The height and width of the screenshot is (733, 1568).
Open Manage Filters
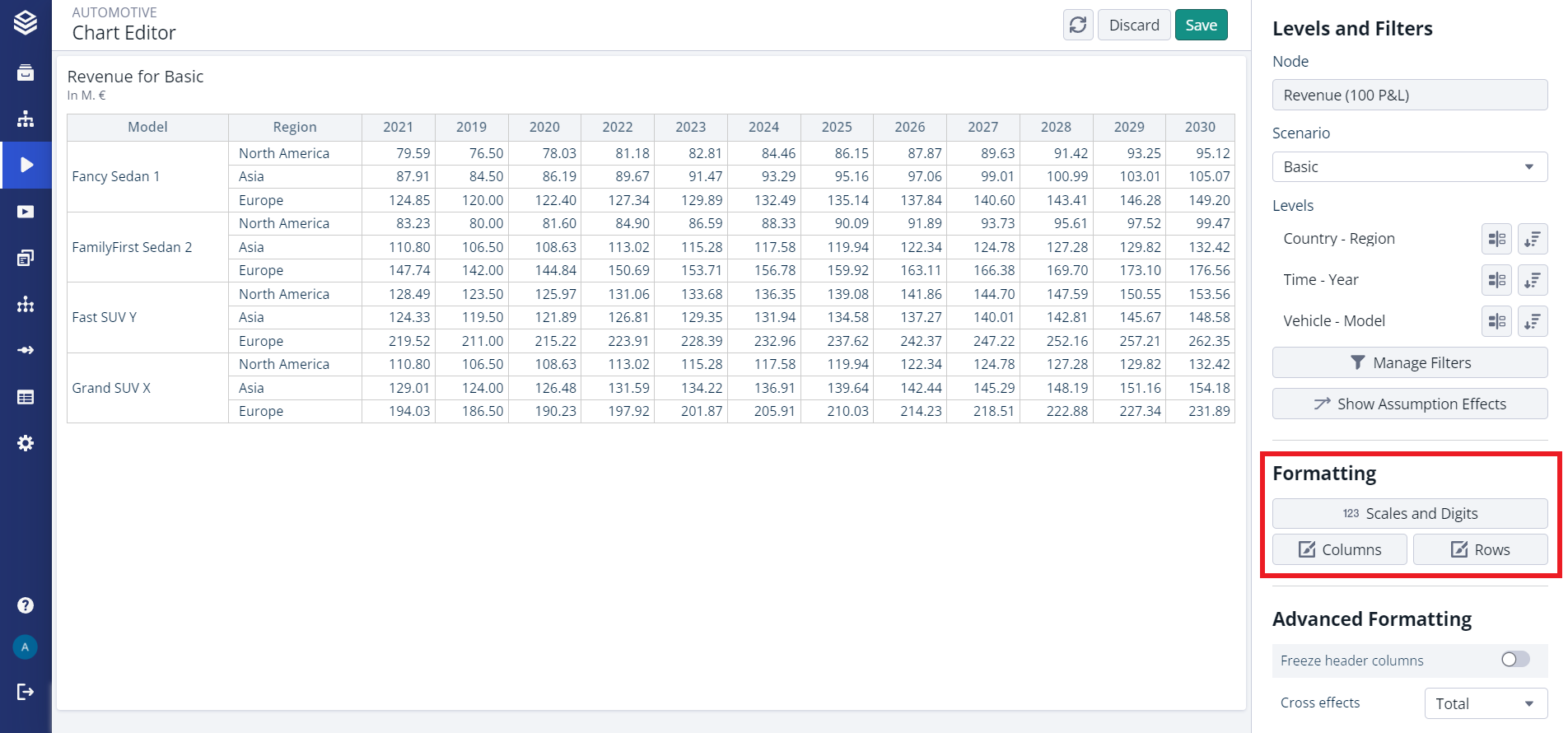click(x=1409, y=363)
